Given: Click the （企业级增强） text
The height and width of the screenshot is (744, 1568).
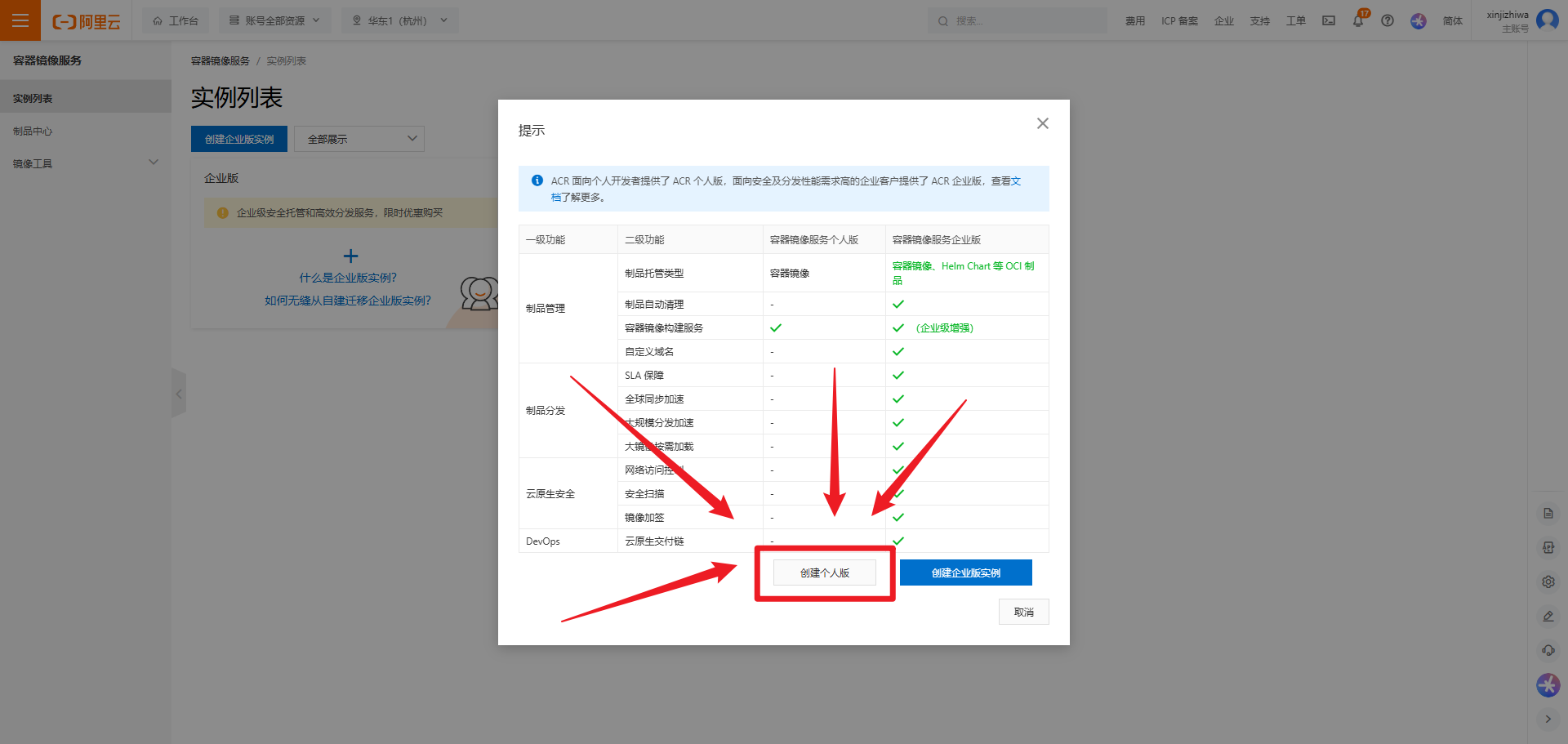Looking at the screenshot, I should pyautogui.click(x=945, y=327).
